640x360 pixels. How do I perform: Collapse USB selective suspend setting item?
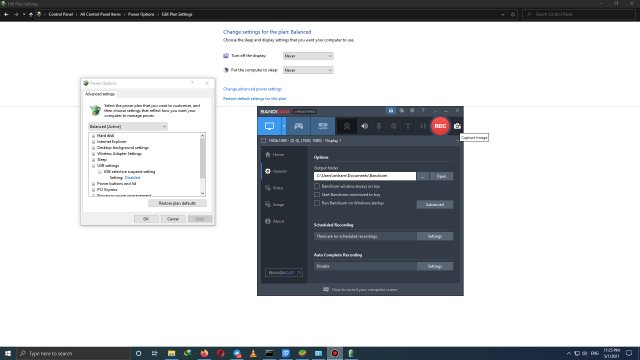click(100, 172)
